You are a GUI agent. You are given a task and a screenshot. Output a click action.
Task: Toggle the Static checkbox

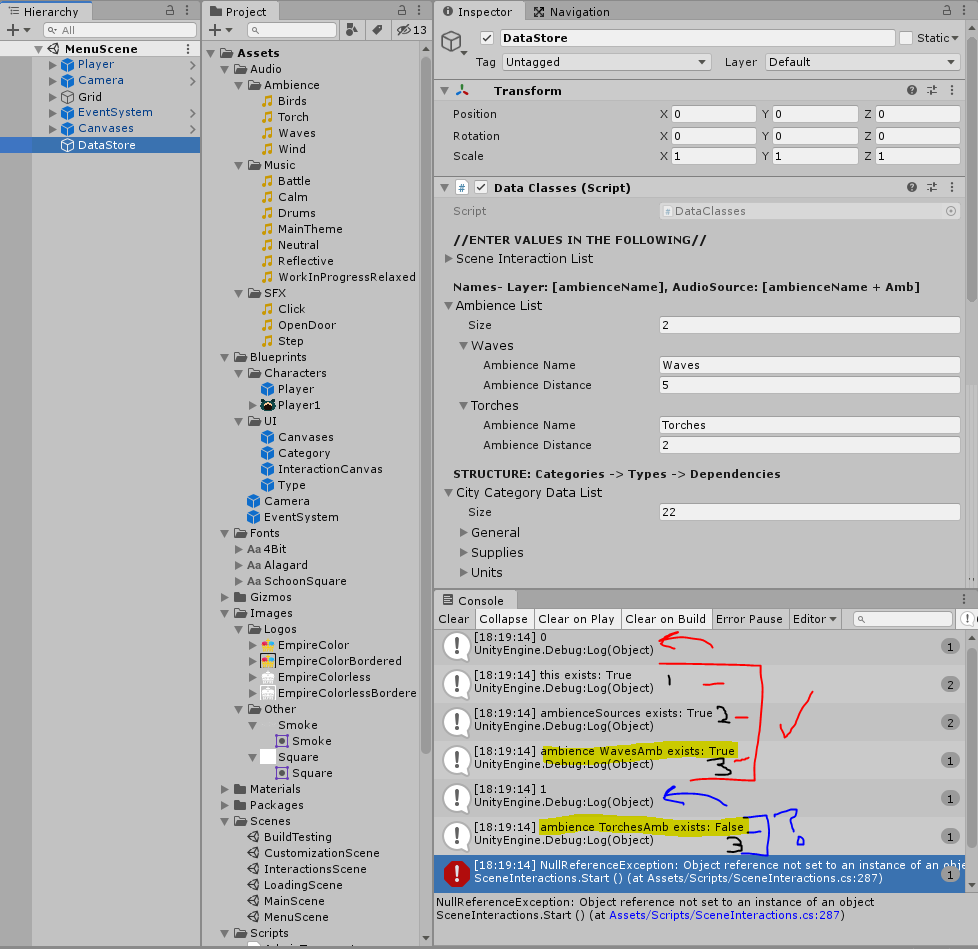(x=906, y=38)
